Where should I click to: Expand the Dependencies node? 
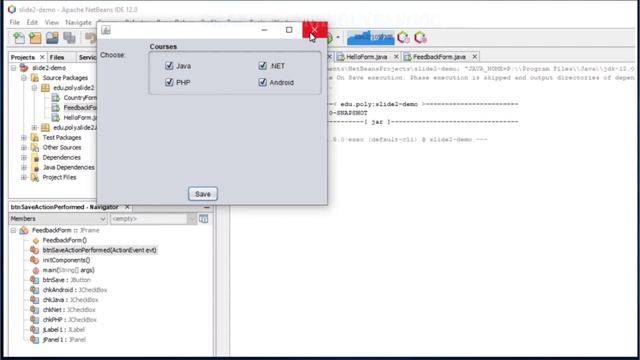click(x=24, y=158)
